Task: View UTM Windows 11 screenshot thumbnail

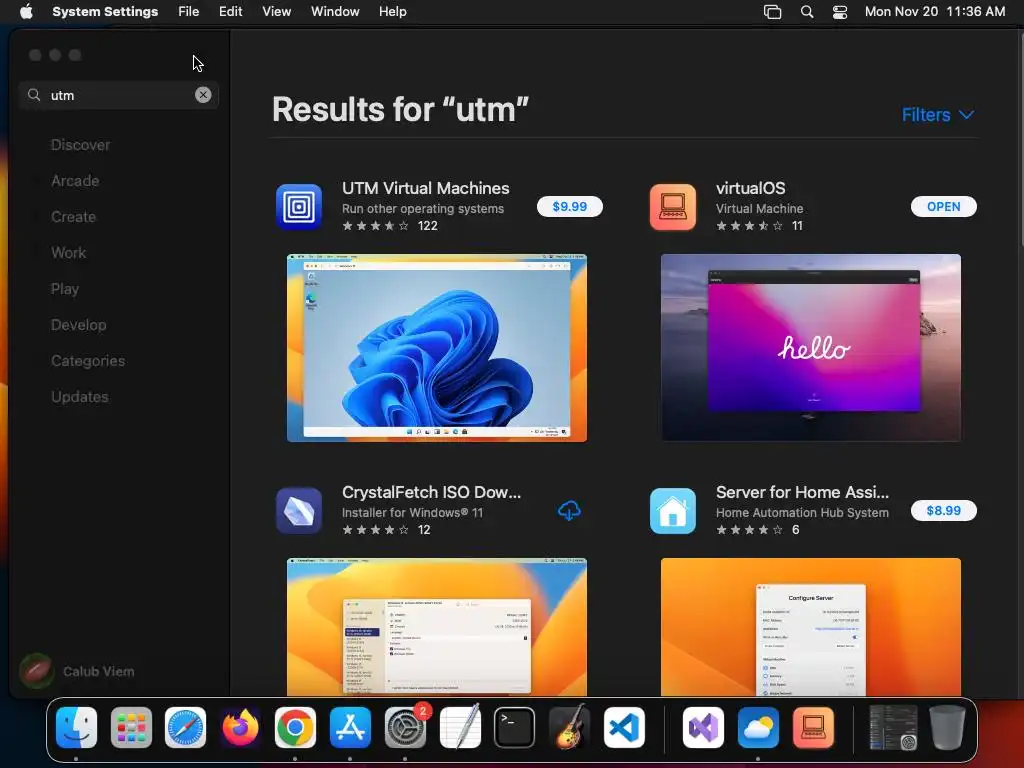Action: 437,348
